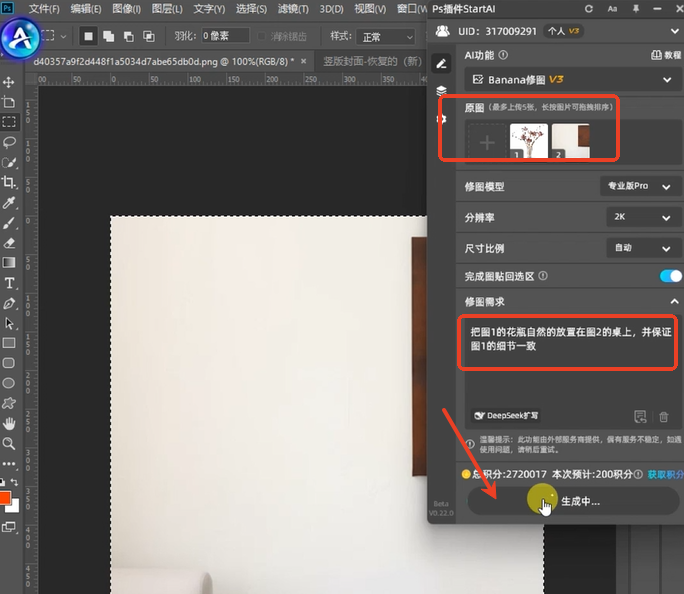684x594 pixels.
Task: Toggle the 完成图贴回选区 switch
Action: (670, 276)
